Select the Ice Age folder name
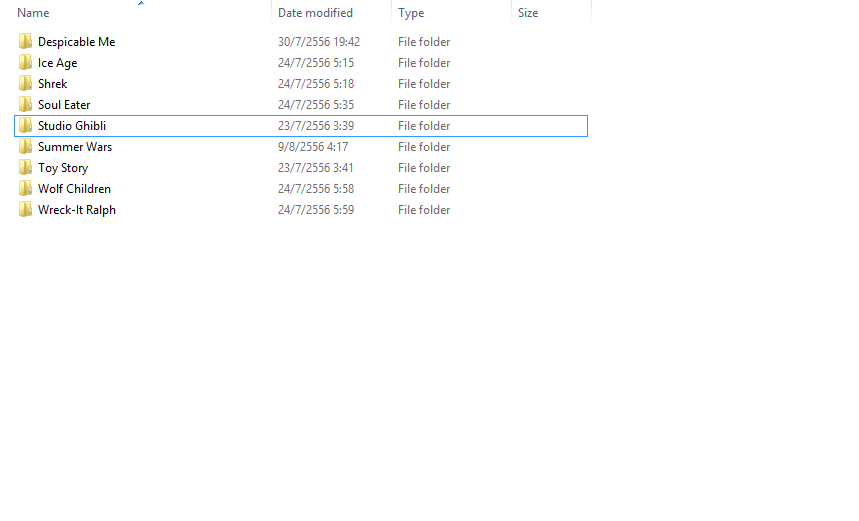The image size is (859, 521). [x=58, y=63]
